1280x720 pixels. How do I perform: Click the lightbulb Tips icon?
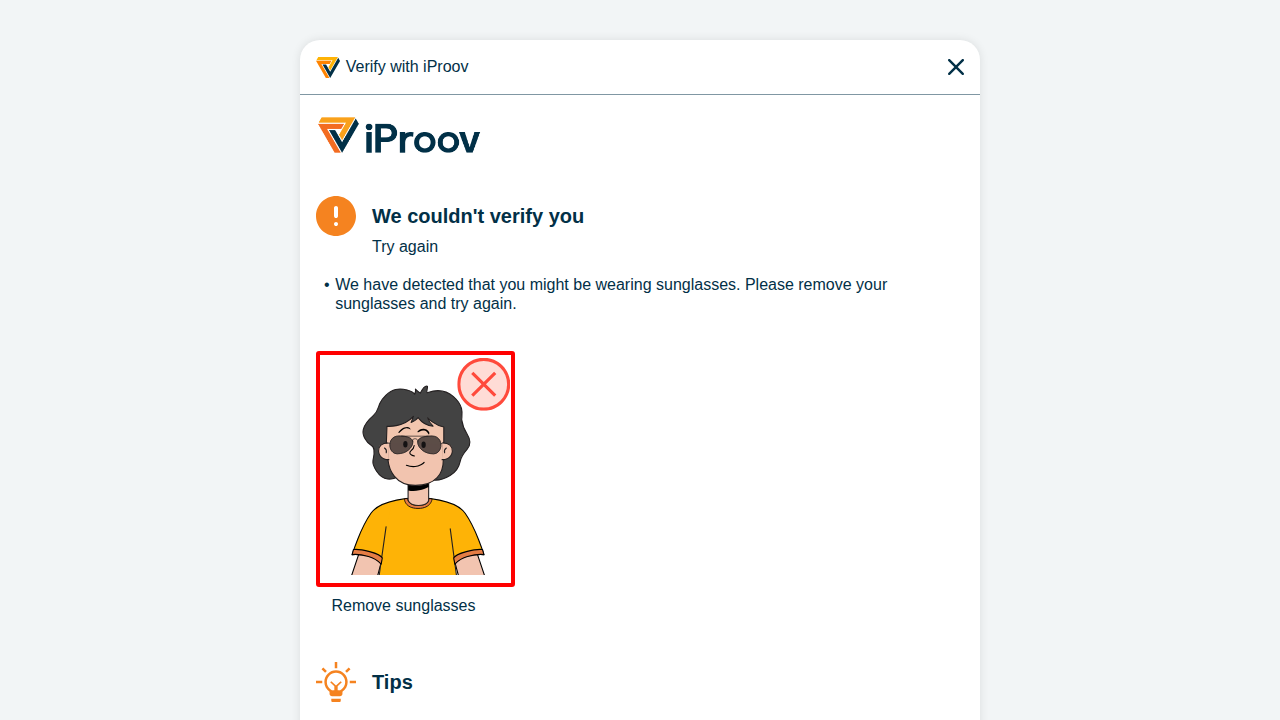336,682
